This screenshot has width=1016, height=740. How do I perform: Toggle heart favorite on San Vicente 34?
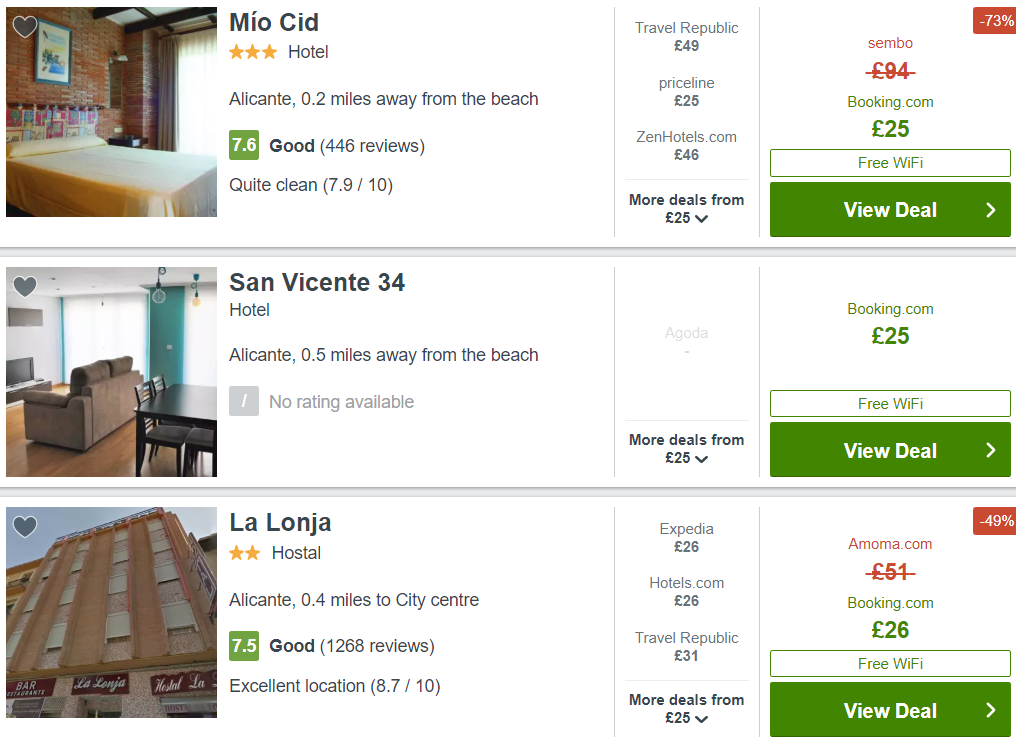pos(25,286)
